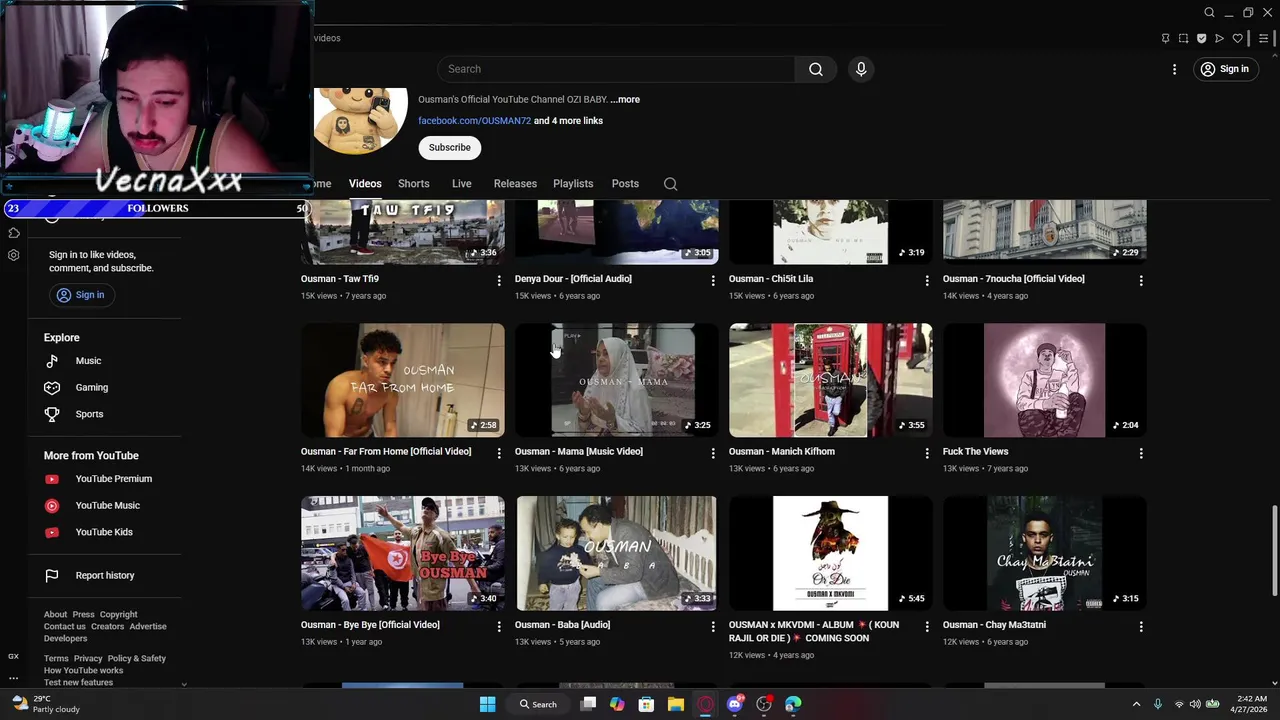Click Sign in at top right
Screen dimensions: 1280x720
pos(1225,69)
